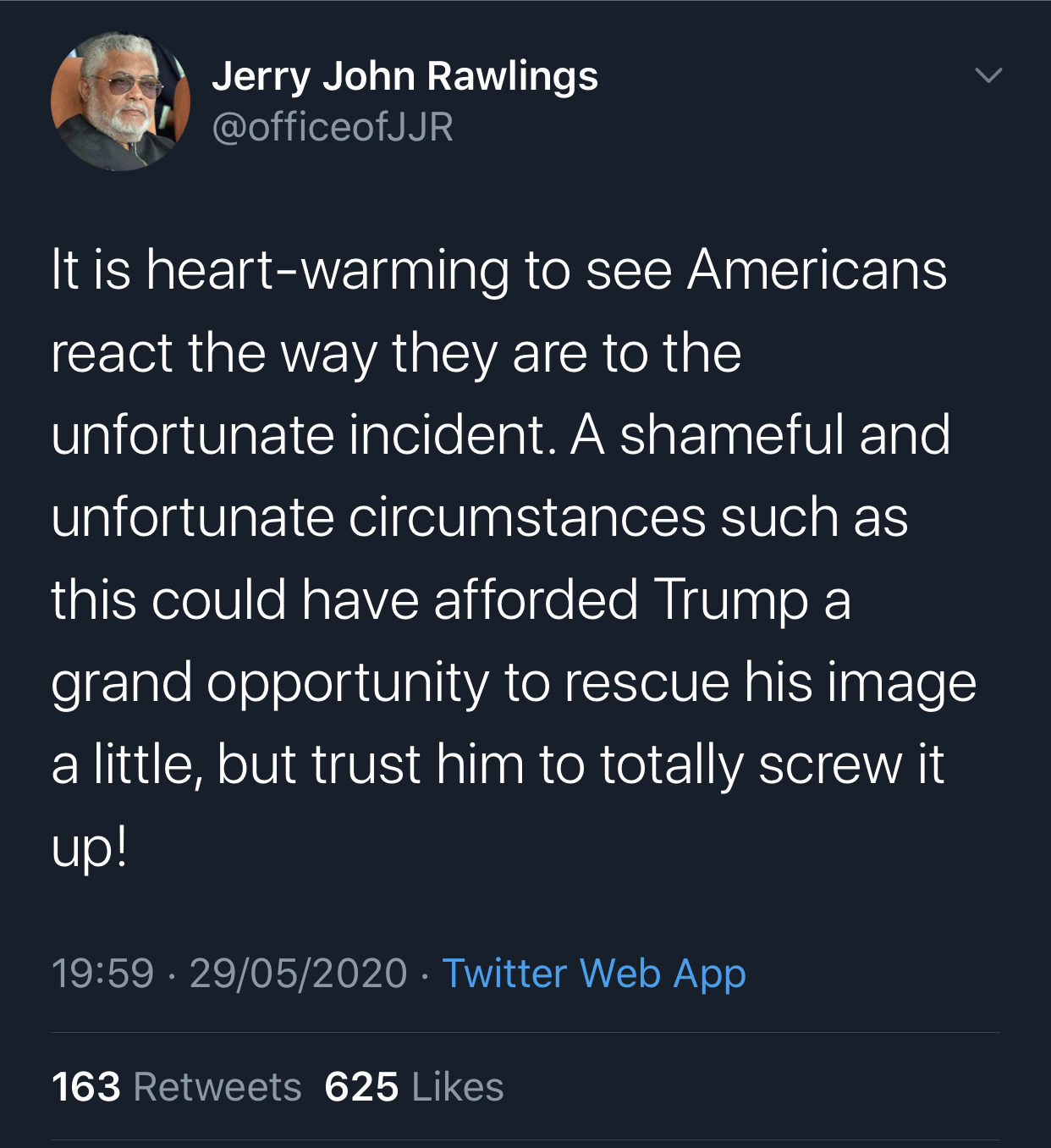1051x1148 pixels.
Task: Click the word "Trump" in the tweet
Action: (730, 599)
